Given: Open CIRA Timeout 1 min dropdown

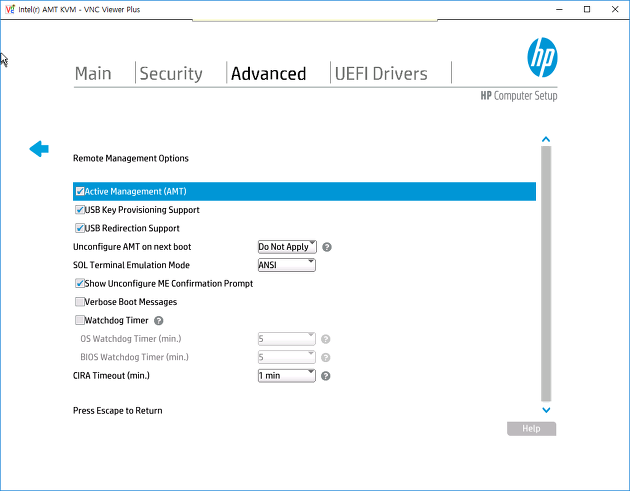Looking at the screenshot, I should [x=286, y=376].
